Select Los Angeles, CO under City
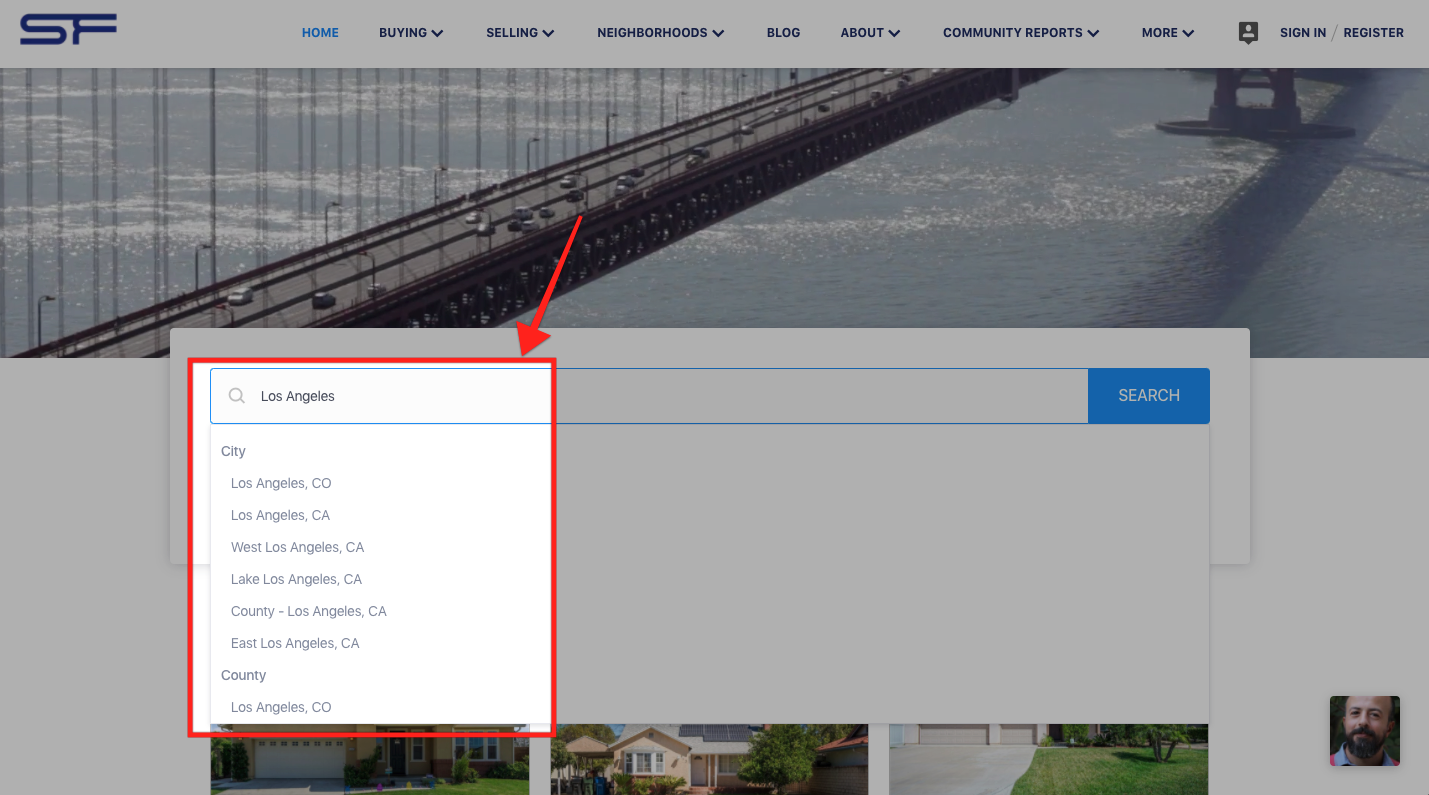Viewport: 1429px width, 795px height. tap(281, 483)
